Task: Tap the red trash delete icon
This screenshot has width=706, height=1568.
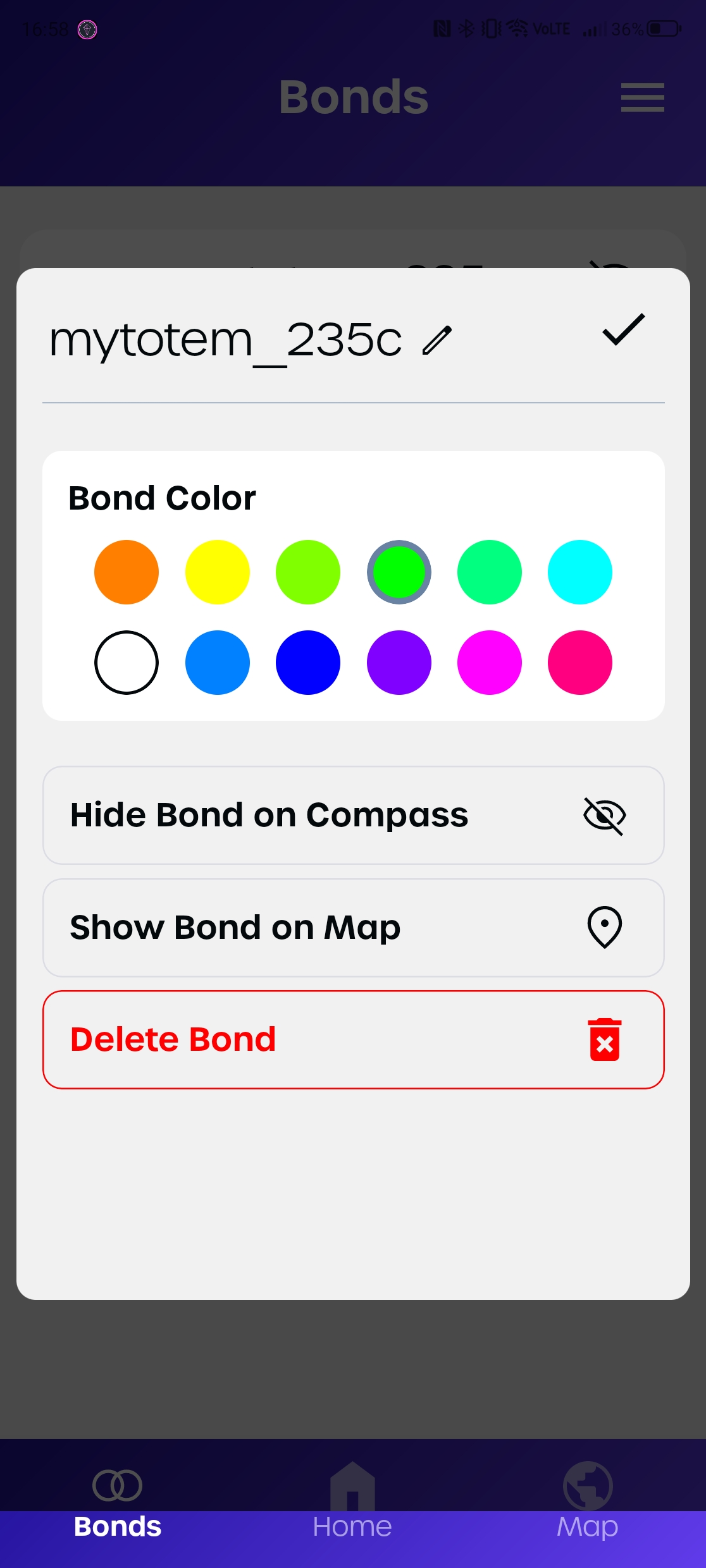Action: coord(604,1039)
